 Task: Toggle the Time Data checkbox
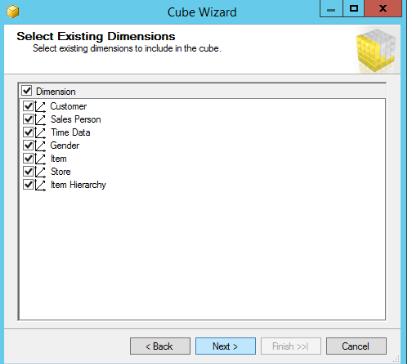click(x=29, y=132)
